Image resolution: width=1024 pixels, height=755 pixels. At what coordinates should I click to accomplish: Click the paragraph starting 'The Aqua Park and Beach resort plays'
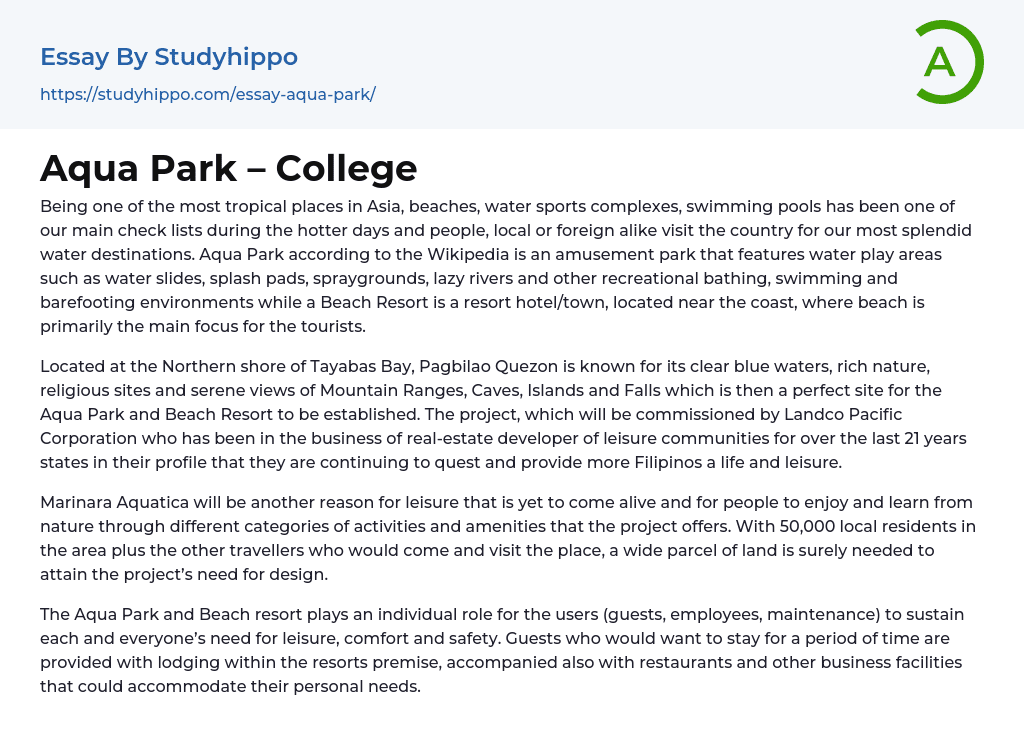tap(502, 650)
